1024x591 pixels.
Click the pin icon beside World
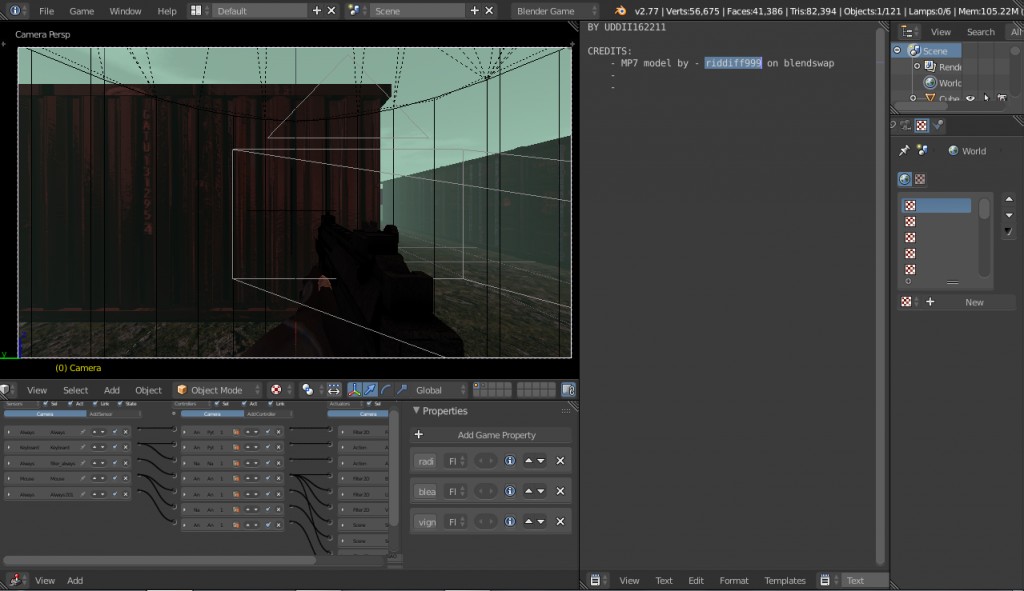point(904,151)
